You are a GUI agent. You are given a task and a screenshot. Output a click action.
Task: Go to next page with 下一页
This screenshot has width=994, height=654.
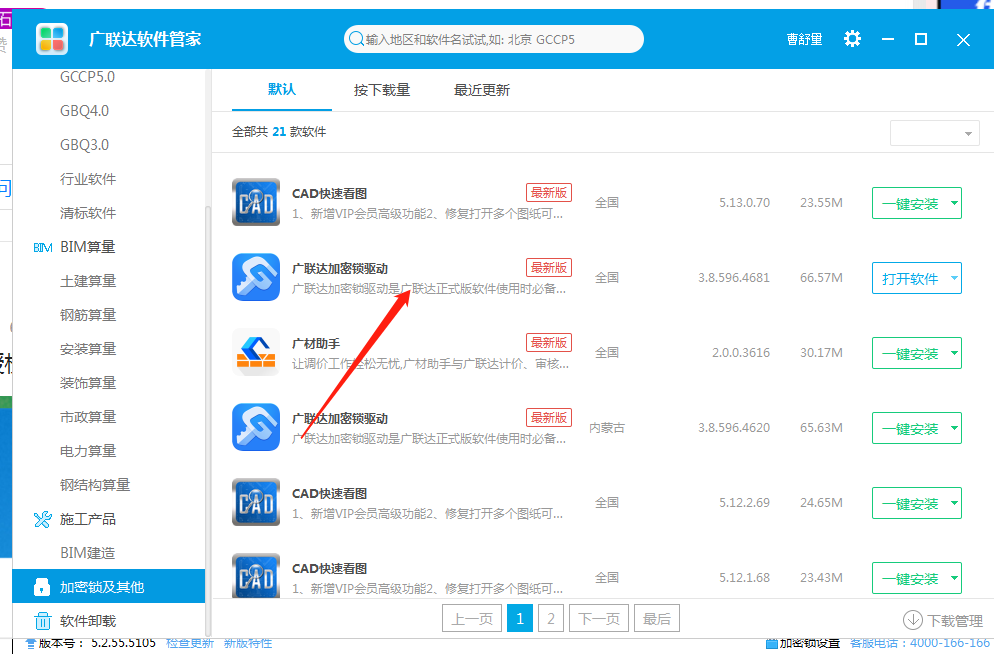click(x=599, y=619)
